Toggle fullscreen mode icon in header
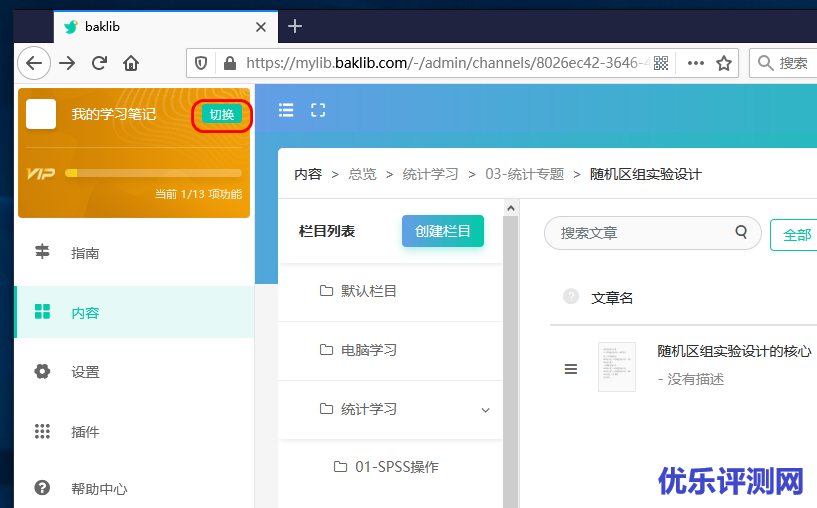The image size is (817, 508). click(318, 110)
